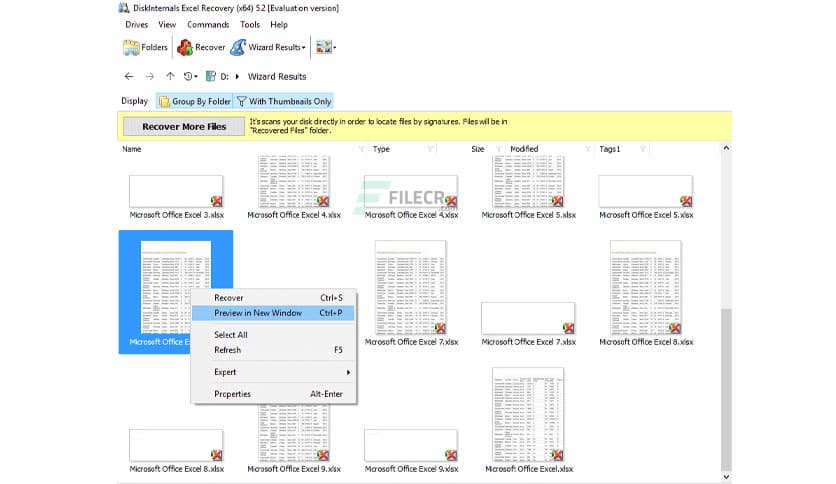Click the Wizard Results wand icon

[x=238, y=47]
